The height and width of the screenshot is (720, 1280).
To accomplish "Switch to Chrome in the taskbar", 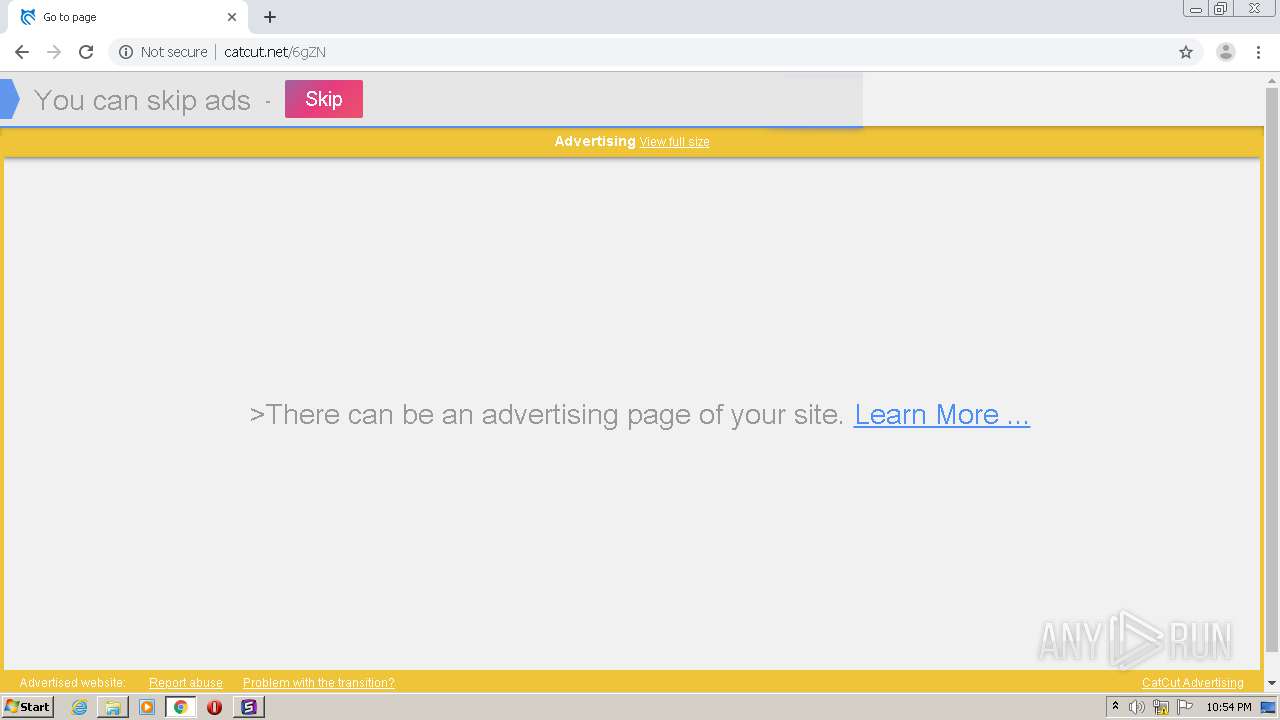I will (181, 707).
